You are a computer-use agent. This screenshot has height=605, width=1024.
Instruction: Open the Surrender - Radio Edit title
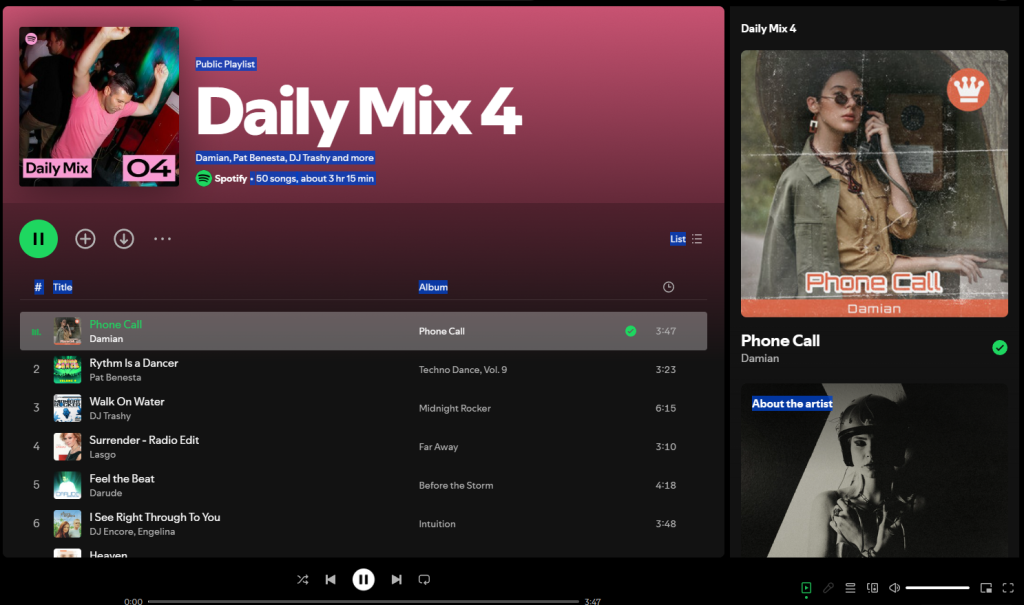click(144, 440)
